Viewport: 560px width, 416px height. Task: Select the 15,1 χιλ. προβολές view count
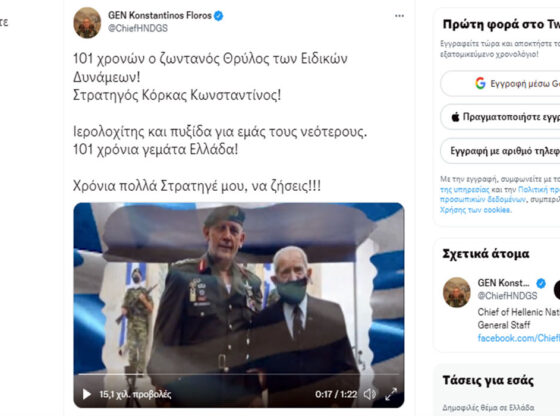tap(135, 394)
